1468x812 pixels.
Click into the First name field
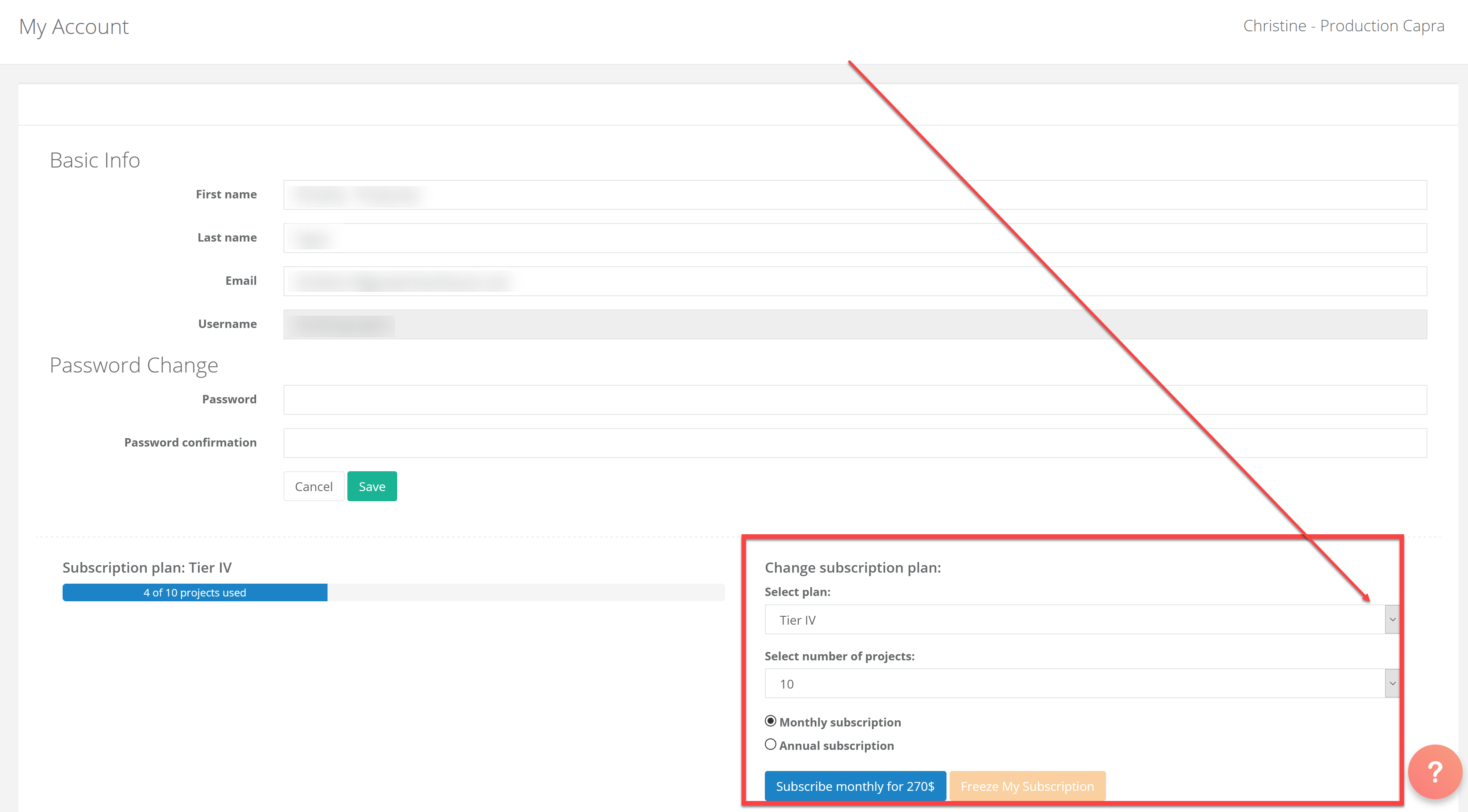(x=855, y=195)
